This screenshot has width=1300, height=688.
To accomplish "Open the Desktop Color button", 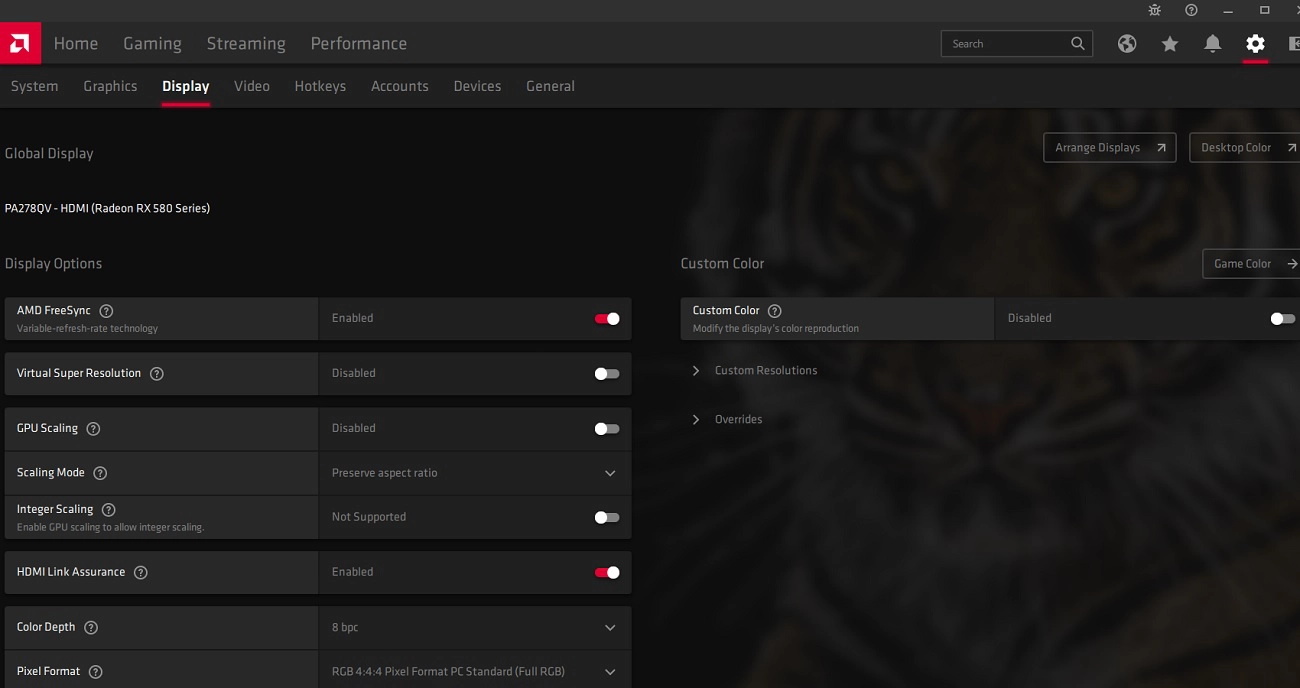I will point(1245,147).
